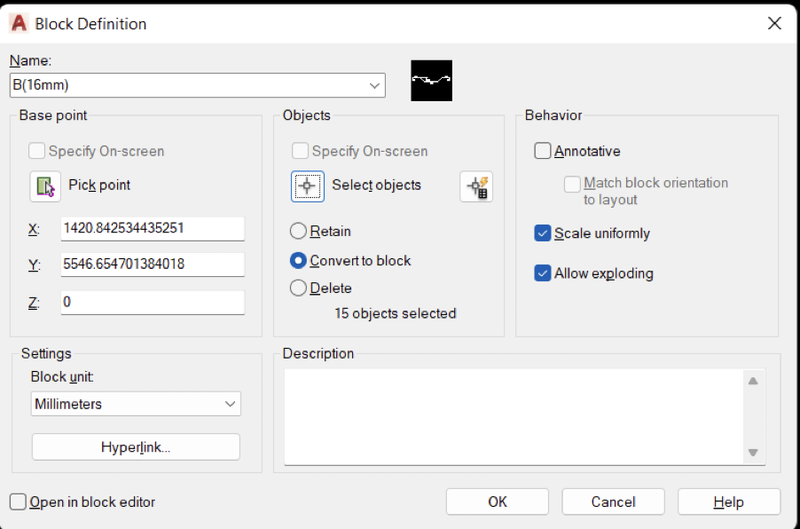The width and height of the screenshot is (800, 529).
Task: Click into the X coordinate field
Action: (x=153, y=228)
